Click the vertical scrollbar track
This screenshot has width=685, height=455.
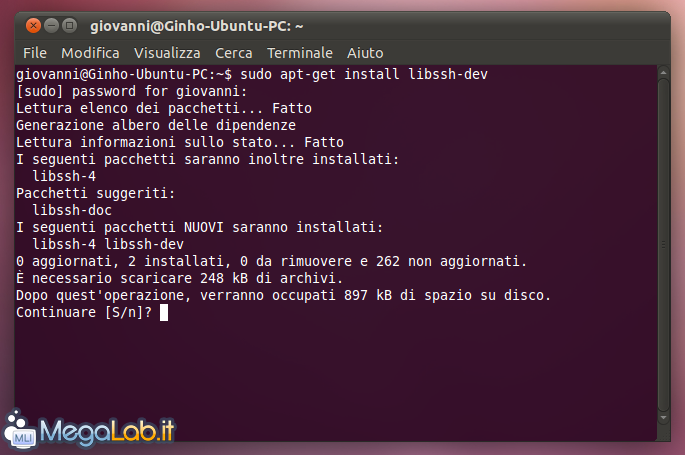pos(663,245)
